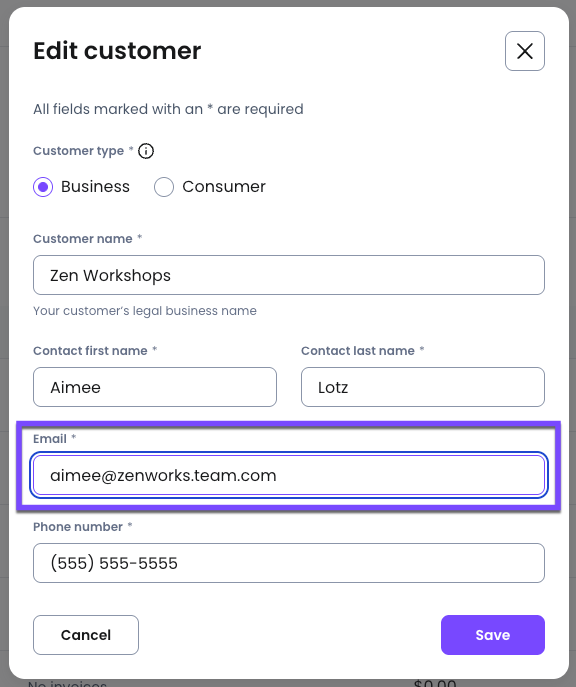576x687 pixels.
Task: Select the Consumer radio button
Action: click(164, 187)
